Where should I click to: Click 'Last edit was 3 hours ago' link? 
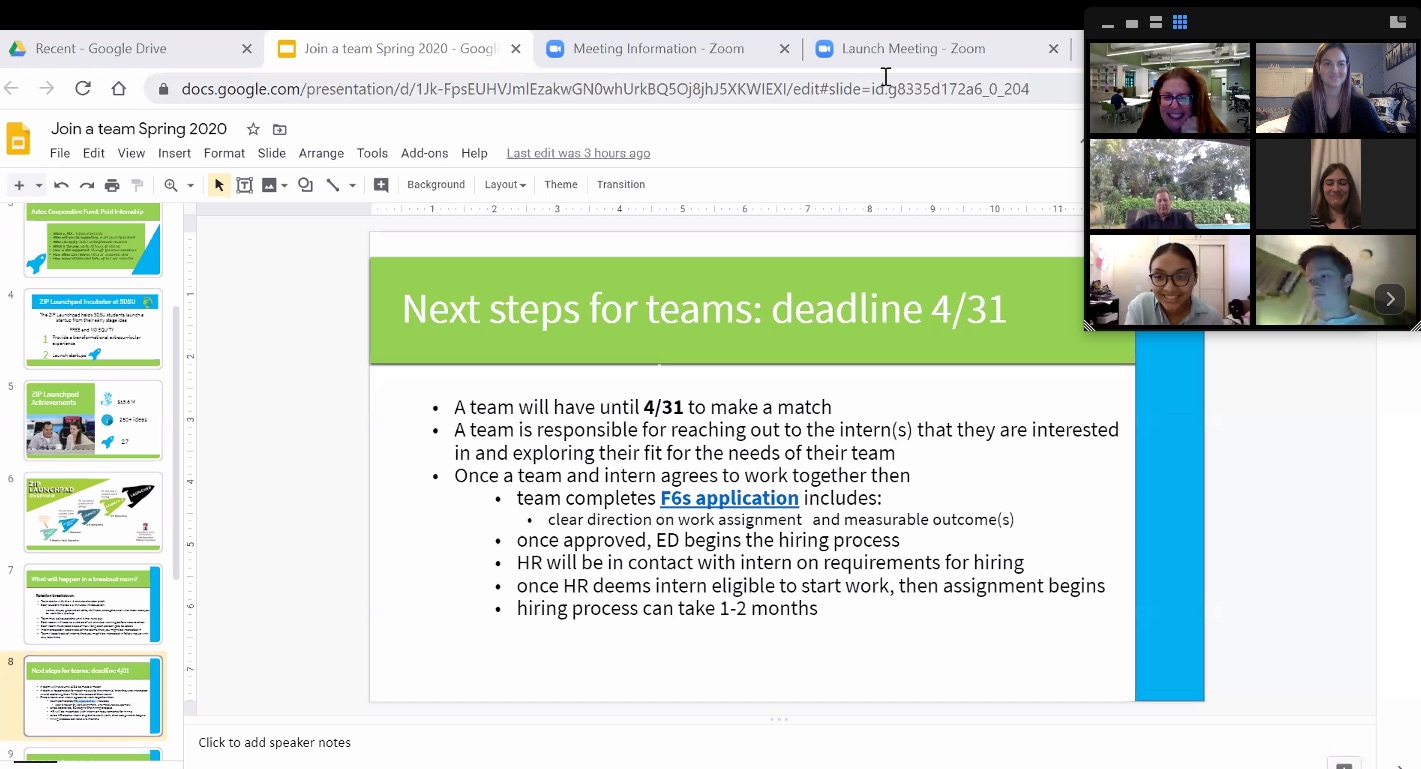pyautogui.click(x=578, y=153)
